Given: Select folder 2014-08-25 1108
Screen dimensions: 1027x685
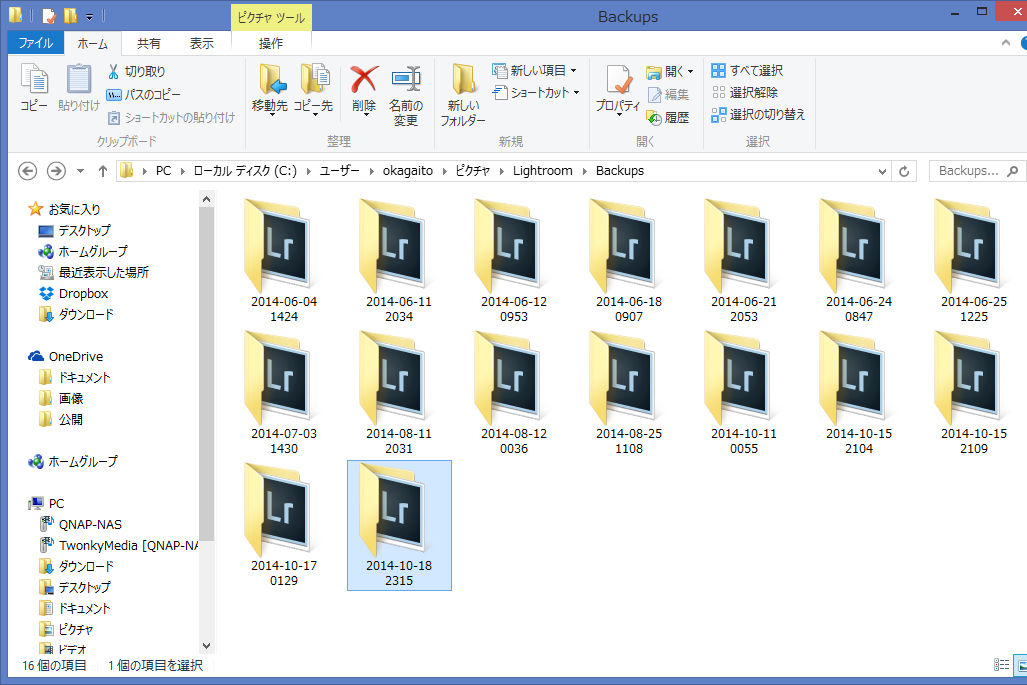Looking at the screenshot, I should click(629, 393).
